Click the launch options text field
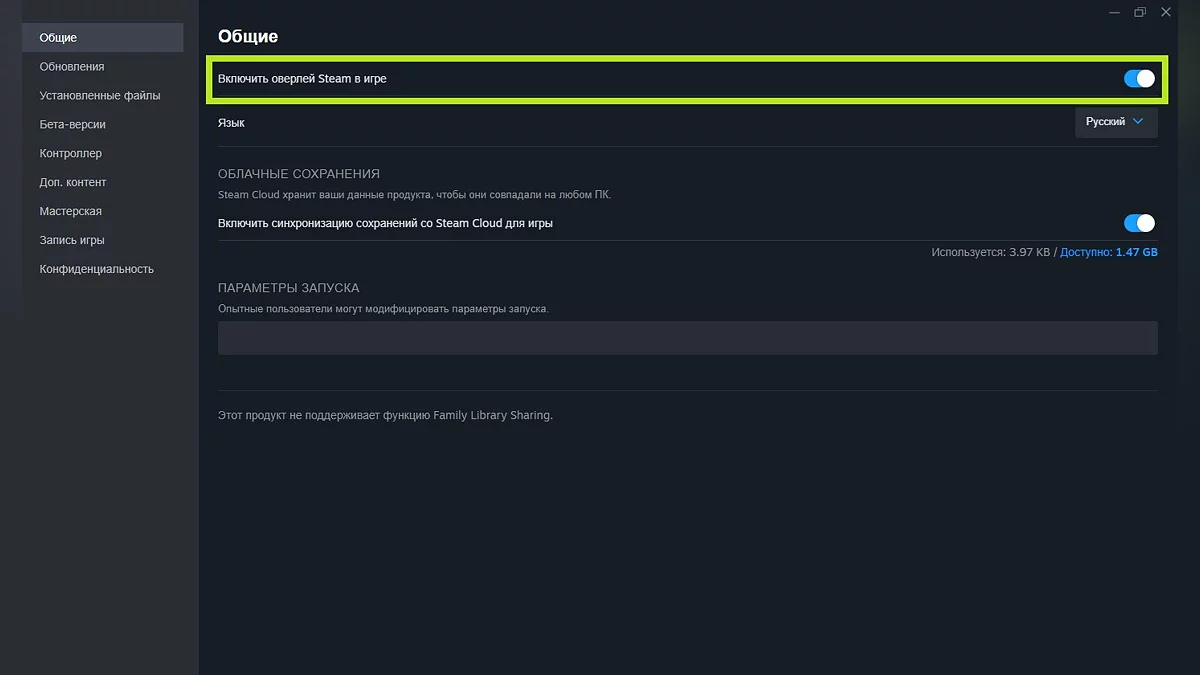The height and width of the screenshot is (675, 1200). 687,338
